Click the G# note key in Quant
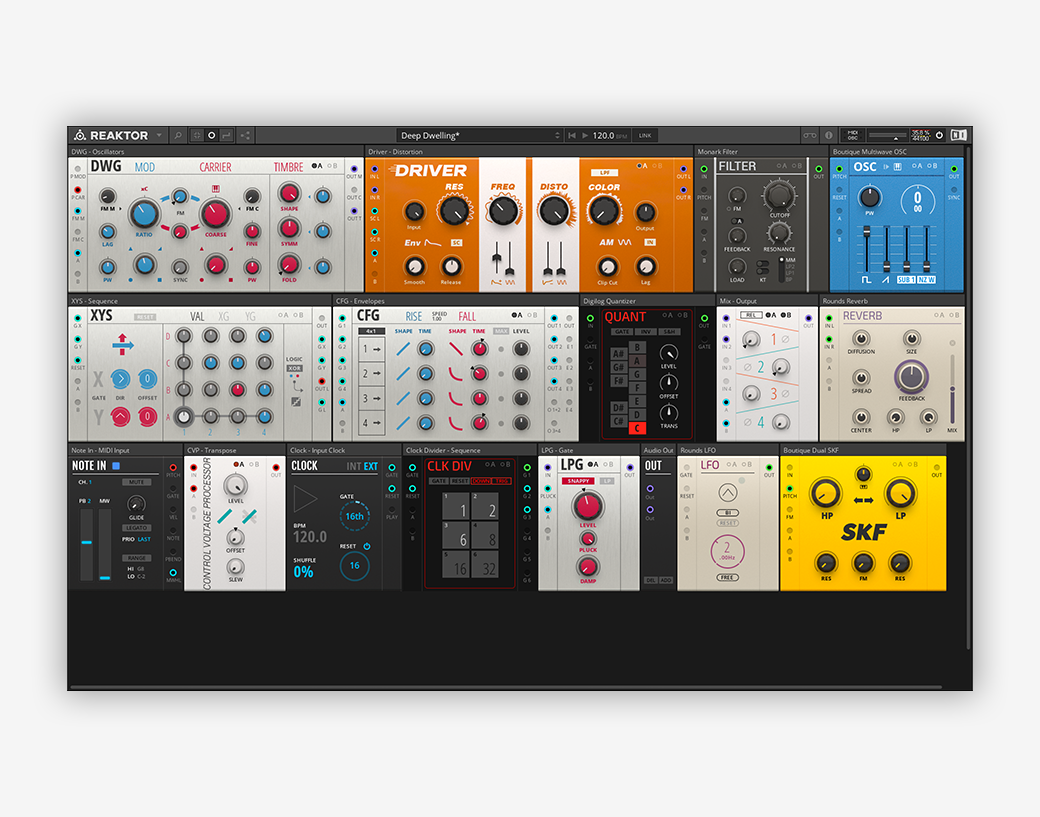Screen dimensions: 1040x817 pos(618,367)
